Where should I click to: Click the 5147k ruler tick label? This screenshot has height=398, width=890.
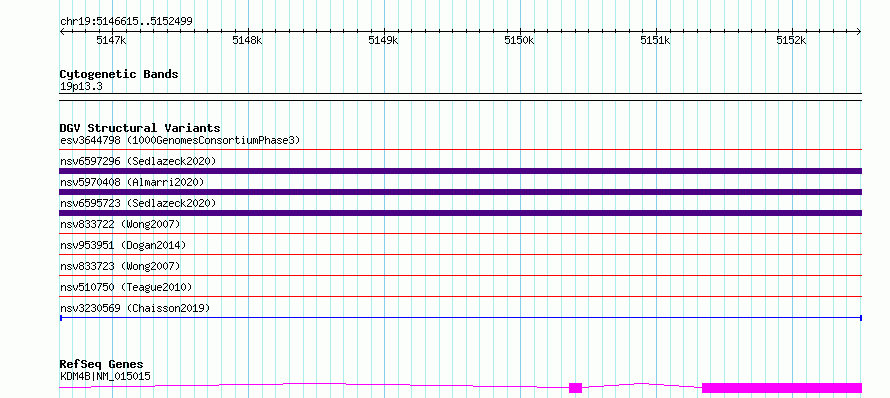click(x=111, y=40)
